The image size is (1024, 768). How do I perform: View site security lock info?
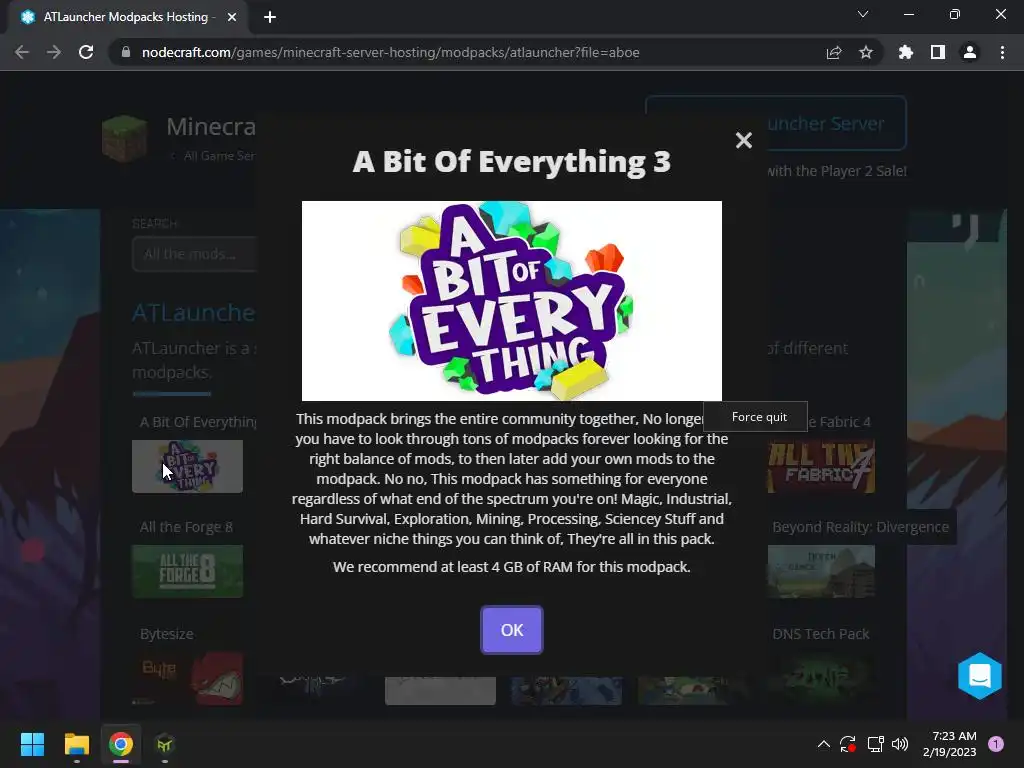coord(126,52)
